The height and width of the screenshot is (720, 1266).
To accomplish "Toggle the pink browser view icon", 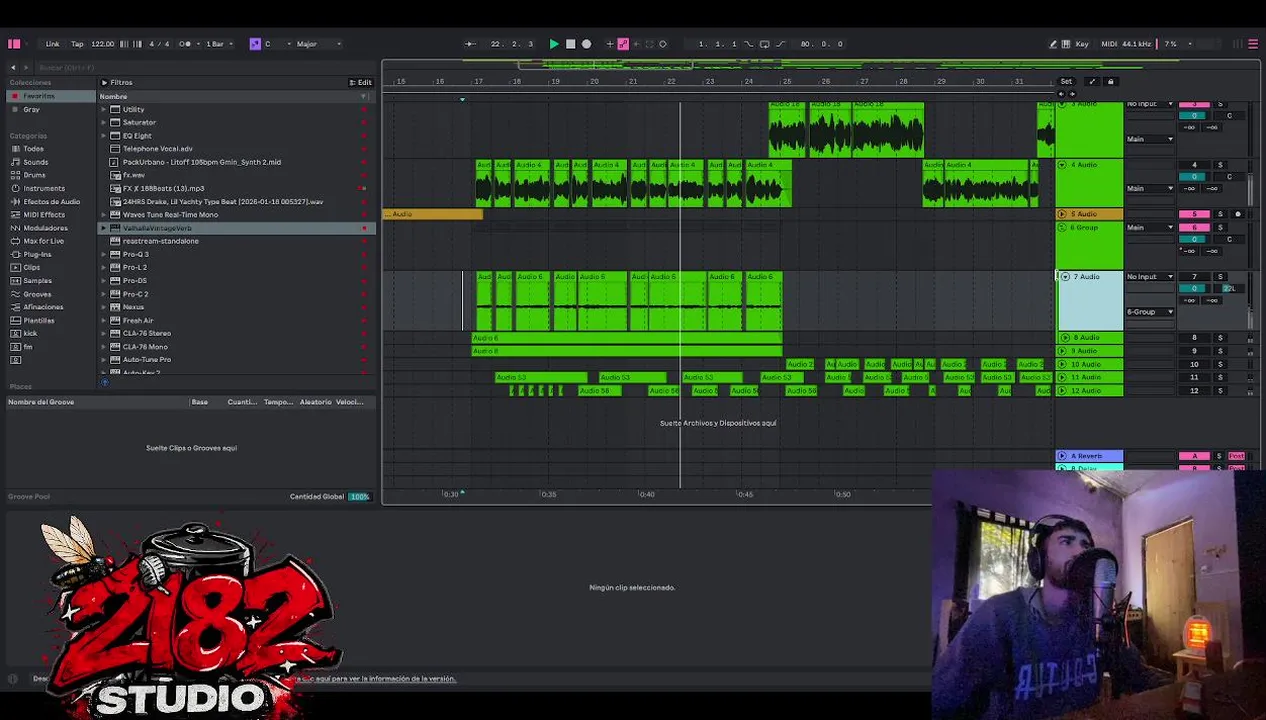I will point(14,44).
